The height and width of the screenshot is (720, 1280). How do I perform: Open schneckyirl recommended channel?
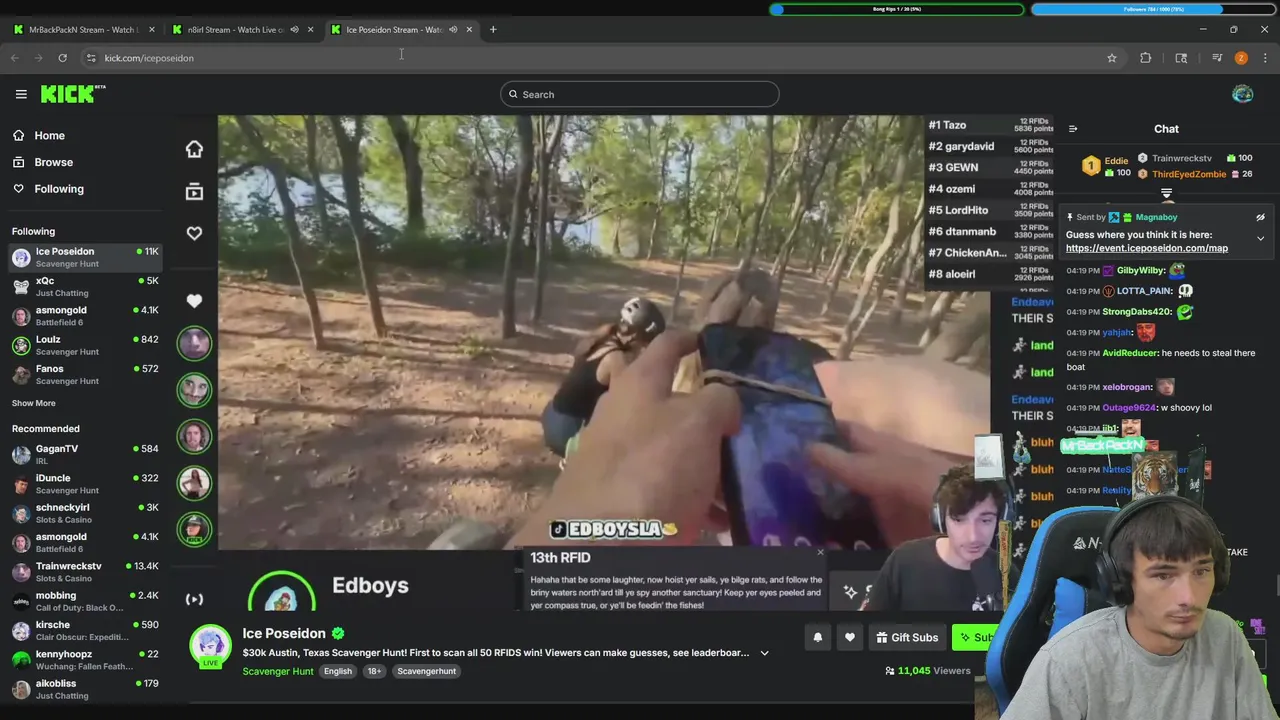click(85, 512)
